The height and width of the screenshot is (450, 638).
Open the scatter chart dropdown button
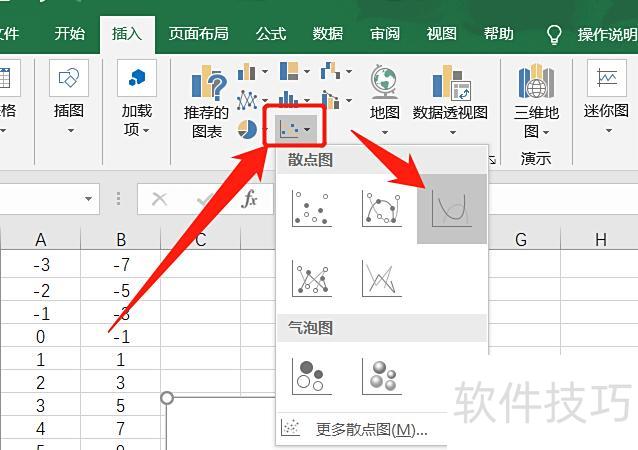pos(295,129)
